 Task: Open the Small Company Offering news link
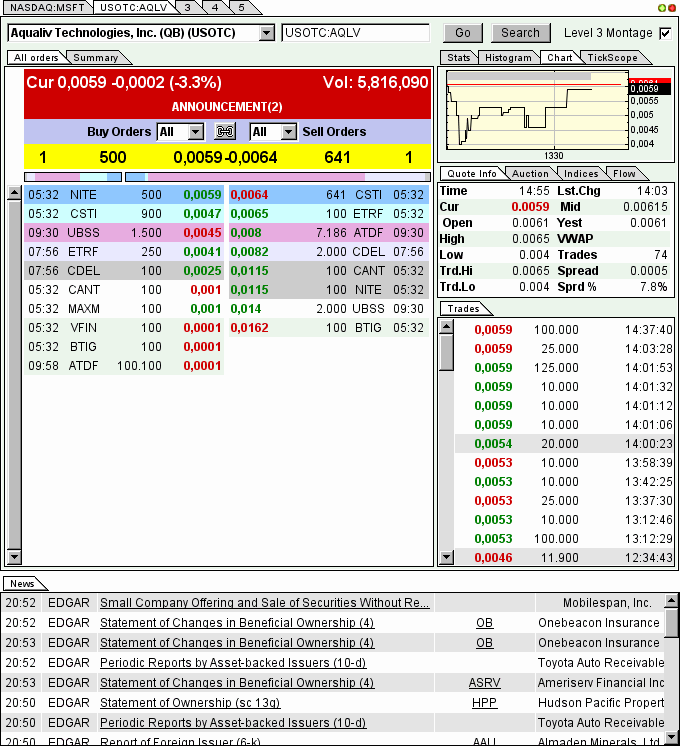pos(264,603)
